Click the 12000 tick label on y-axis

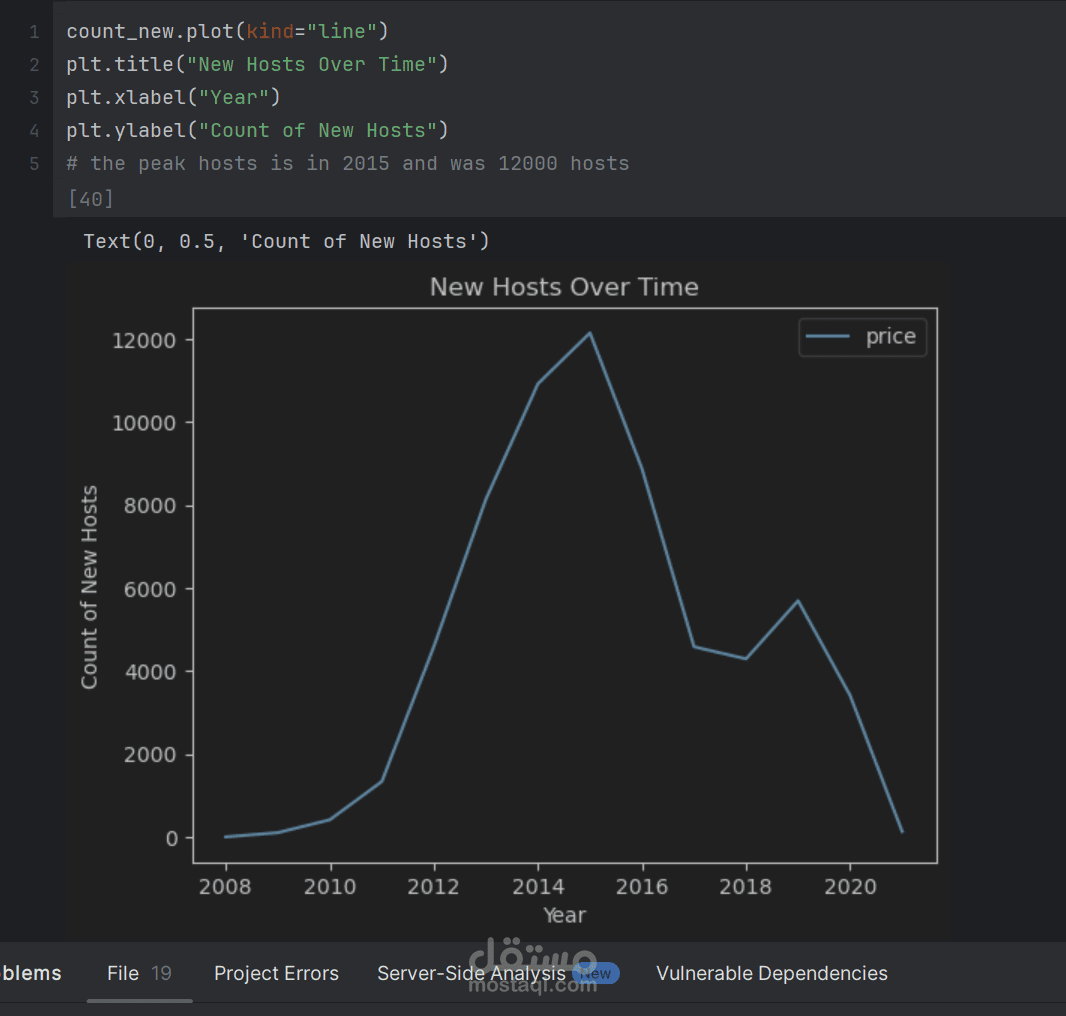(144, 340)
